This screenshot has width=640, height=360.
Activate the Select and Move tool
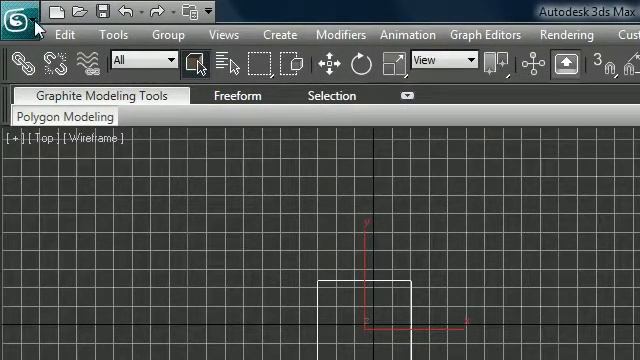click(x=329, y=64)
